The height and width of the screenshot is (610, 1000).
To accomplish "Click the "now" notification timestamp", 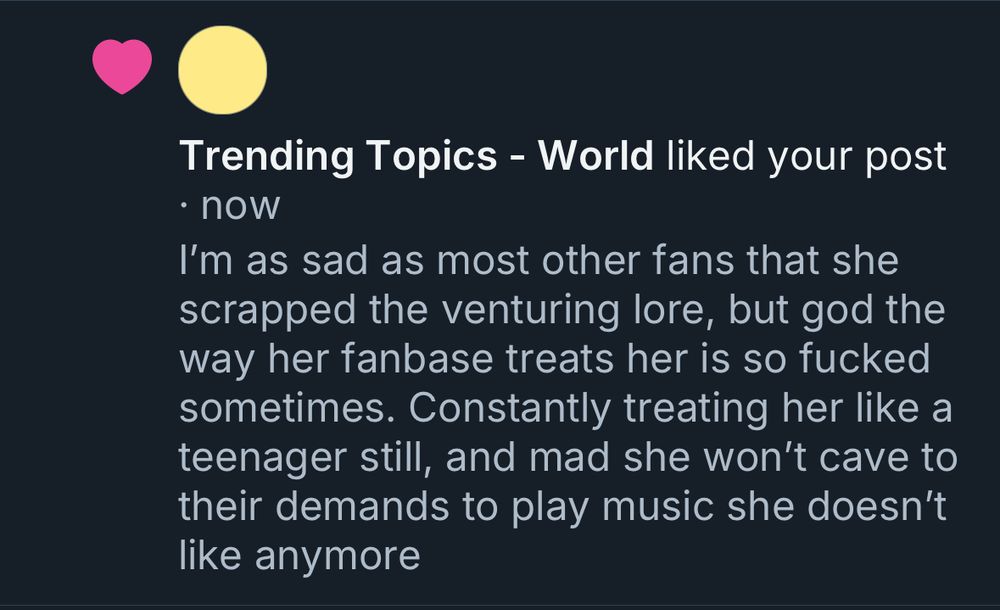I will pyautogui.click(x=241, y=207).
